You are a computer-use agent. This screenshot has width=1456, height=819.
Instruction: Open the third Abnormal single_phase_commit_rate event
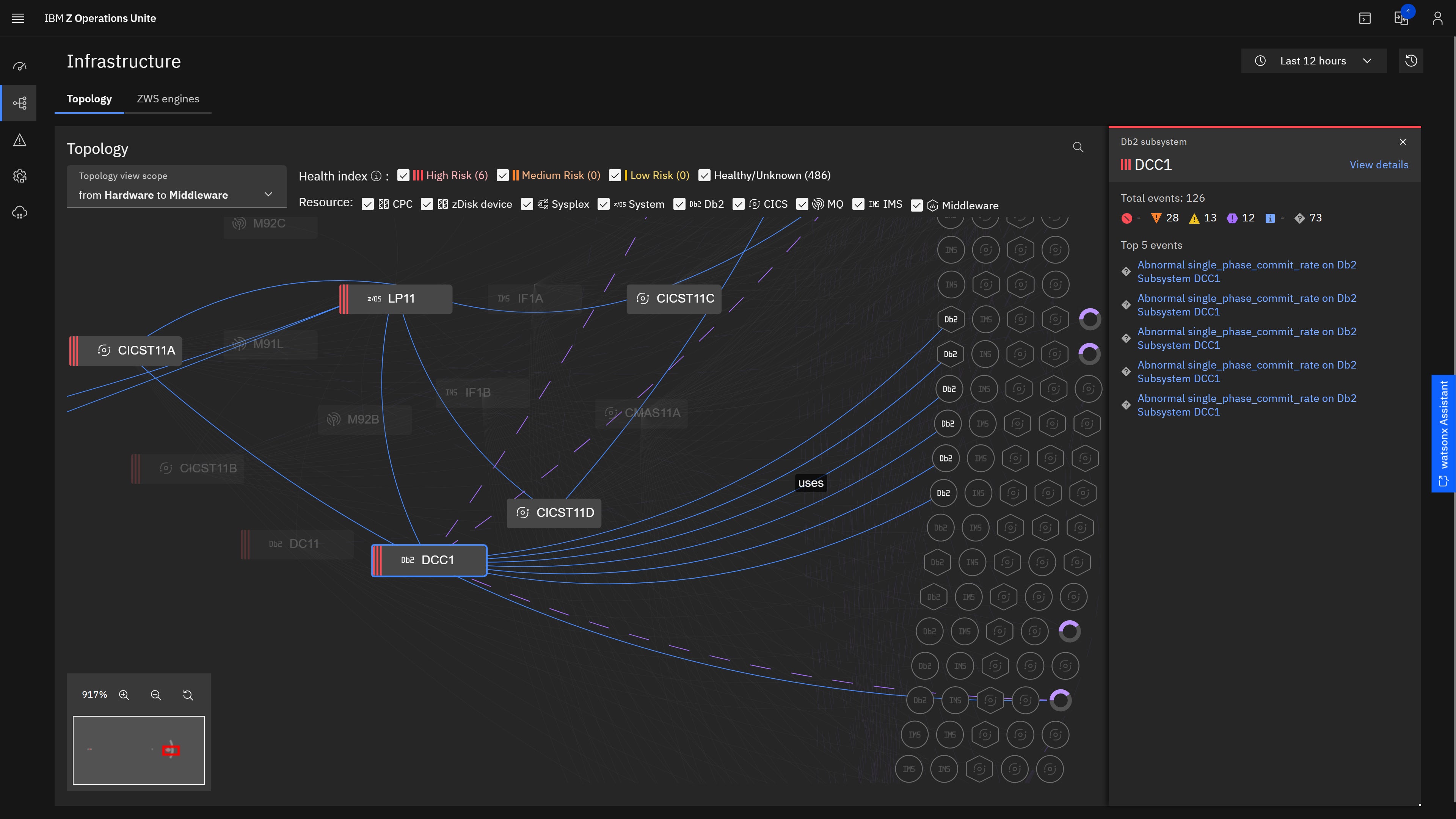coord(1246,338)
